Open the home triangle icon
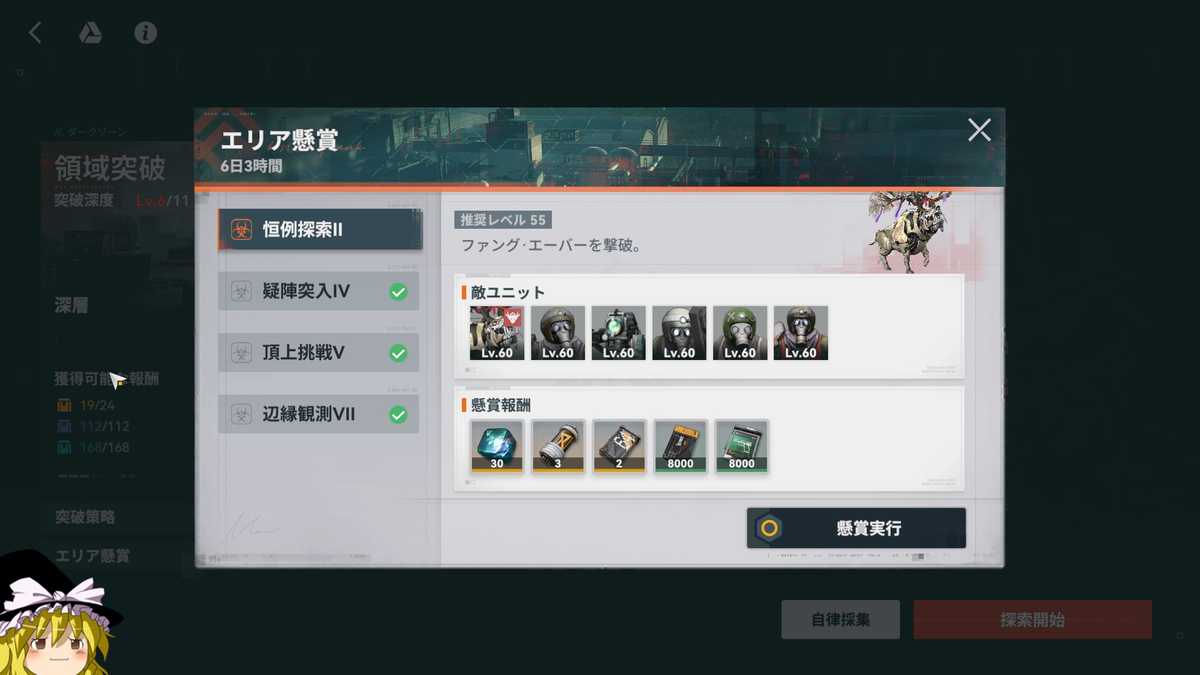Image resolution: width=1200 pixels, height=675 pixels. [90, 33]
